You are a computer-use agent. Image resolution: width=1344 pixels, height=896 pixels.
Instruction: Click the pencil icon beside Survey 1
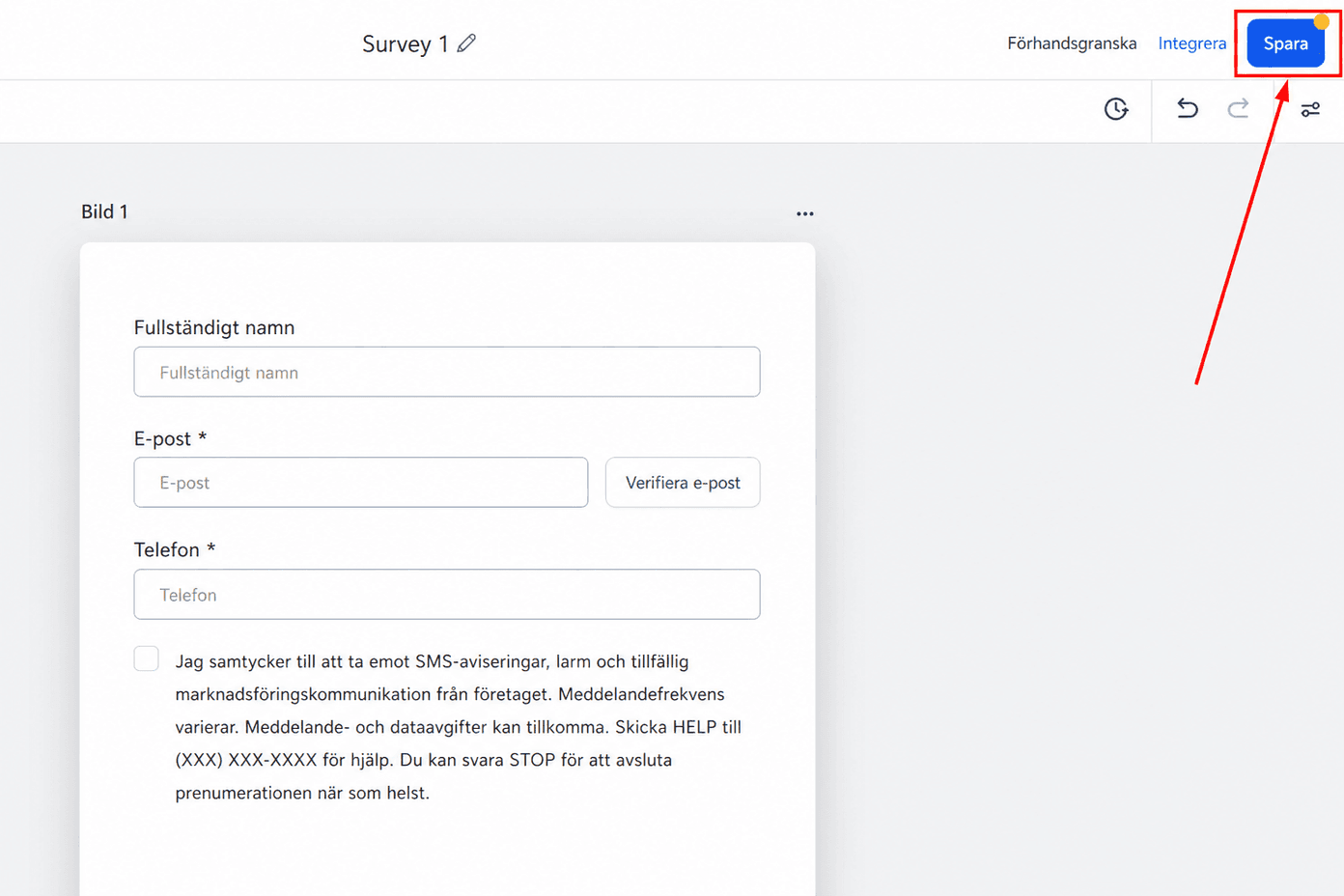(x=466, y=43)
